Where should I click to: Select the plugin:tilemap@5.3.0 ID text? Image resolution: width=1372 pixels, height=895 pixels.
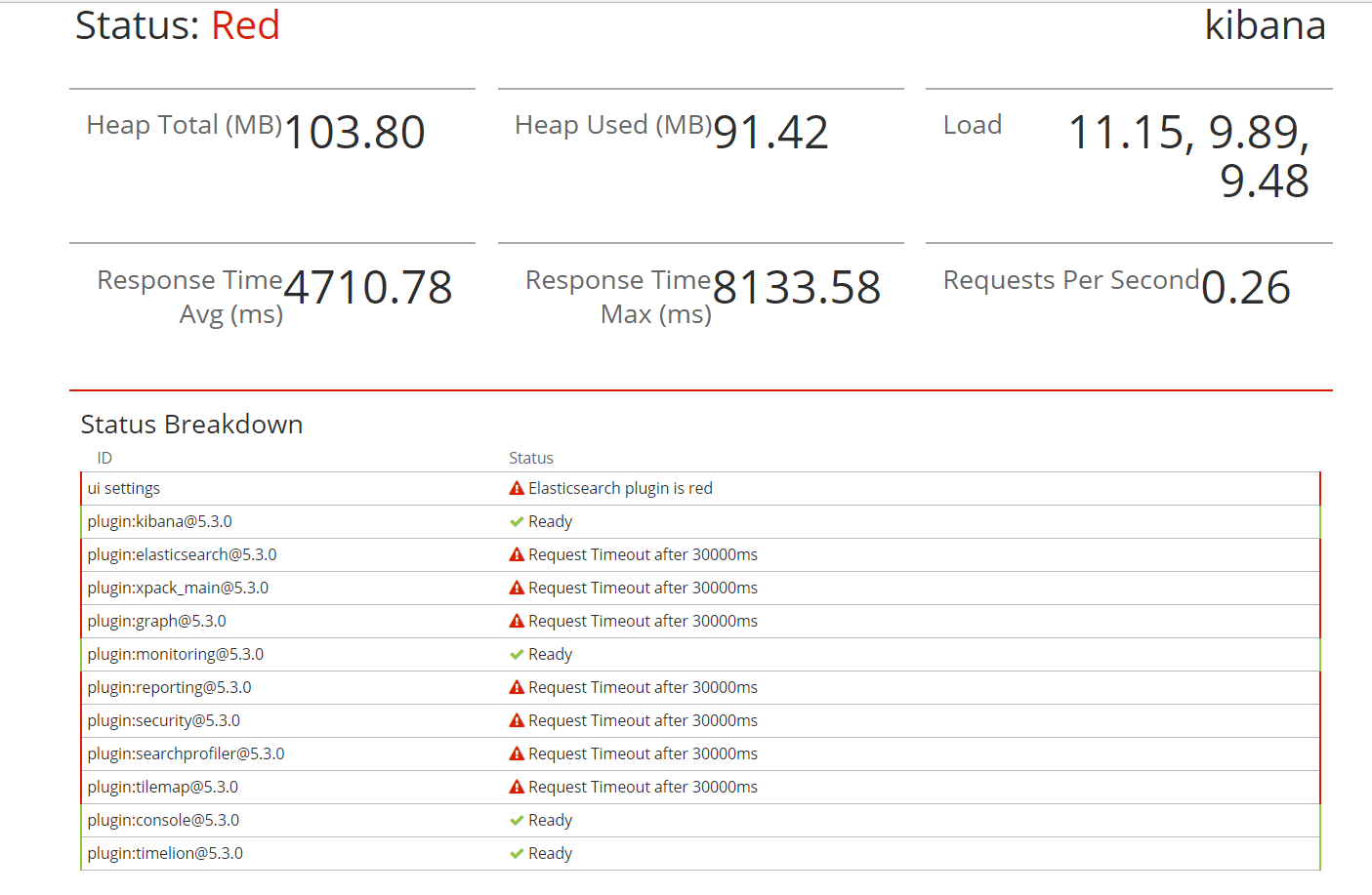(163, 787)
